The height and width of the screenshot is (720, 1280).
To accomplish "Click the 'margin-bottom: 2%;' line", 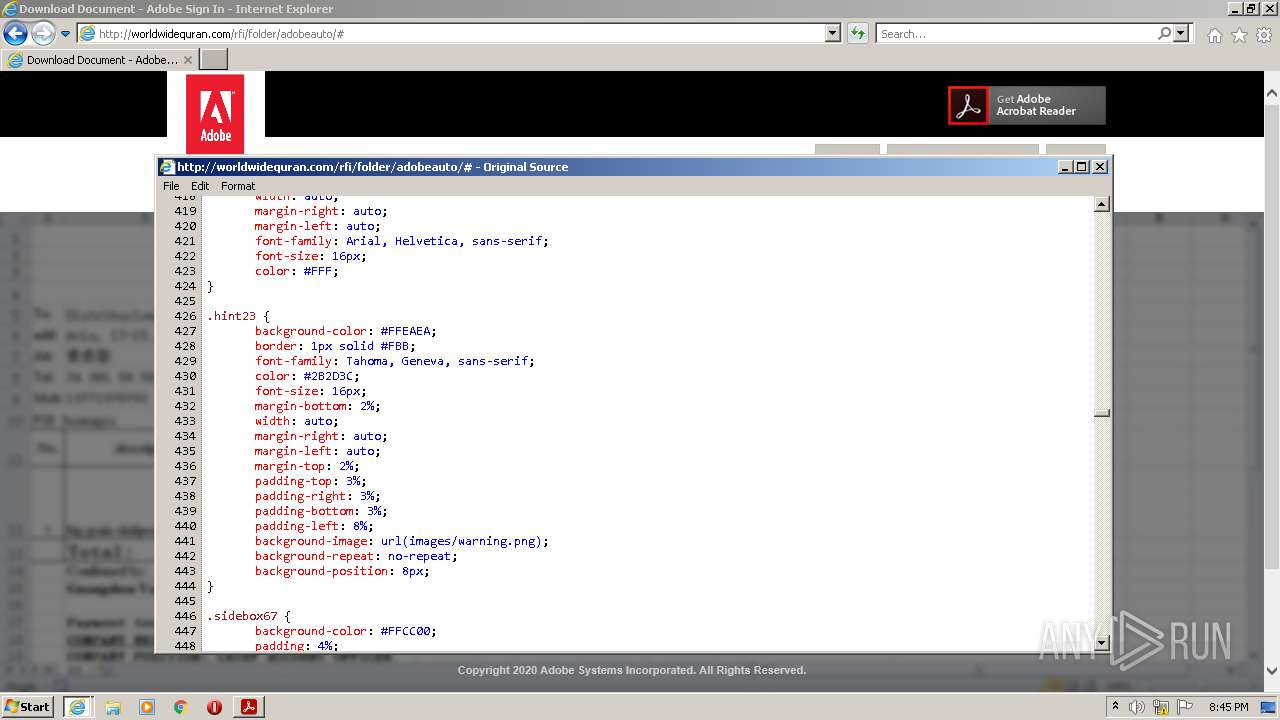I will [317, 406].
